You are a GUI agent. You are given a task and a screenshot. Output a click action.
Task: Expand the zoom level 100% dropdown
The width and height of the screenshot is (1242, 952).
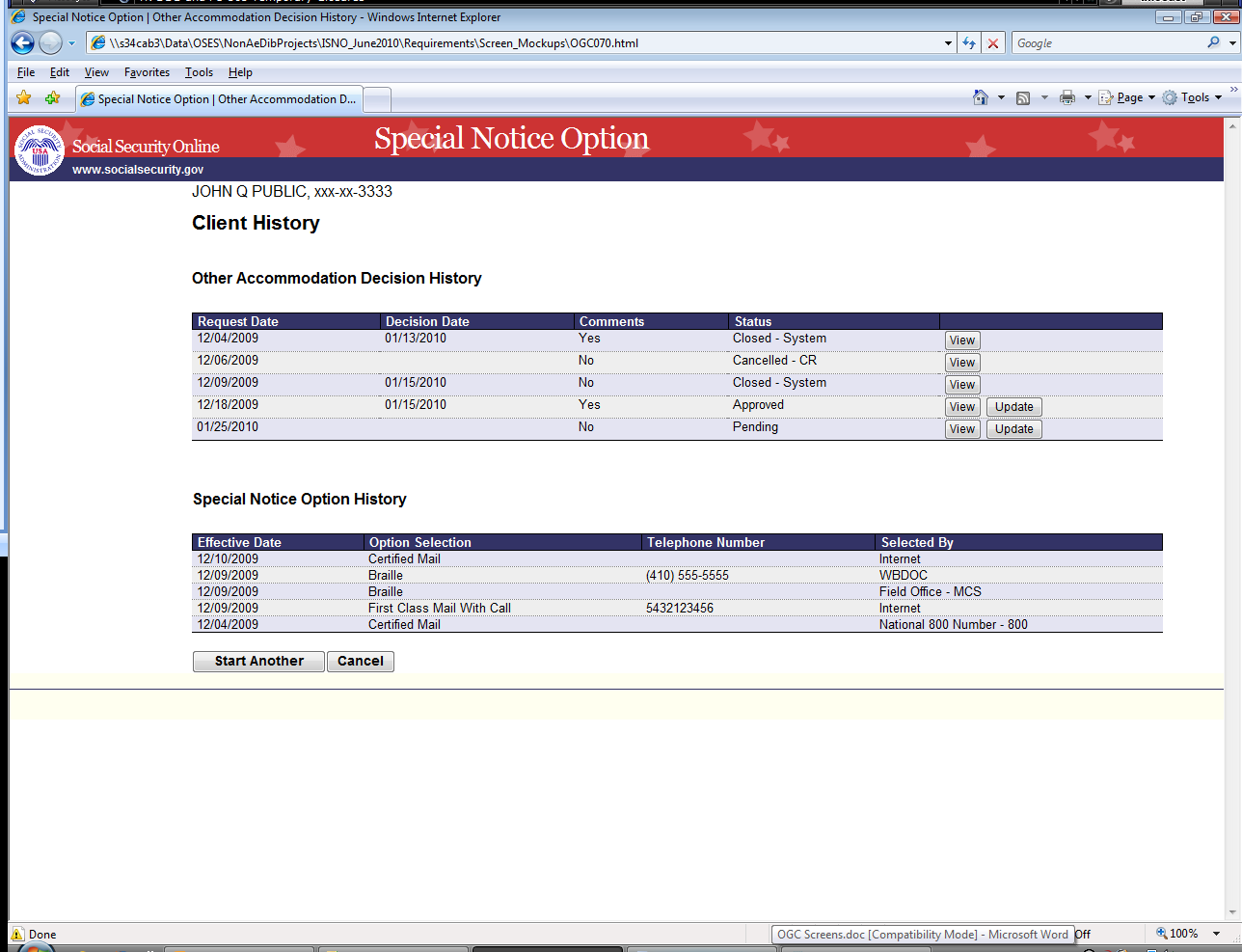pyautogui.click(x=1216, y=934)
